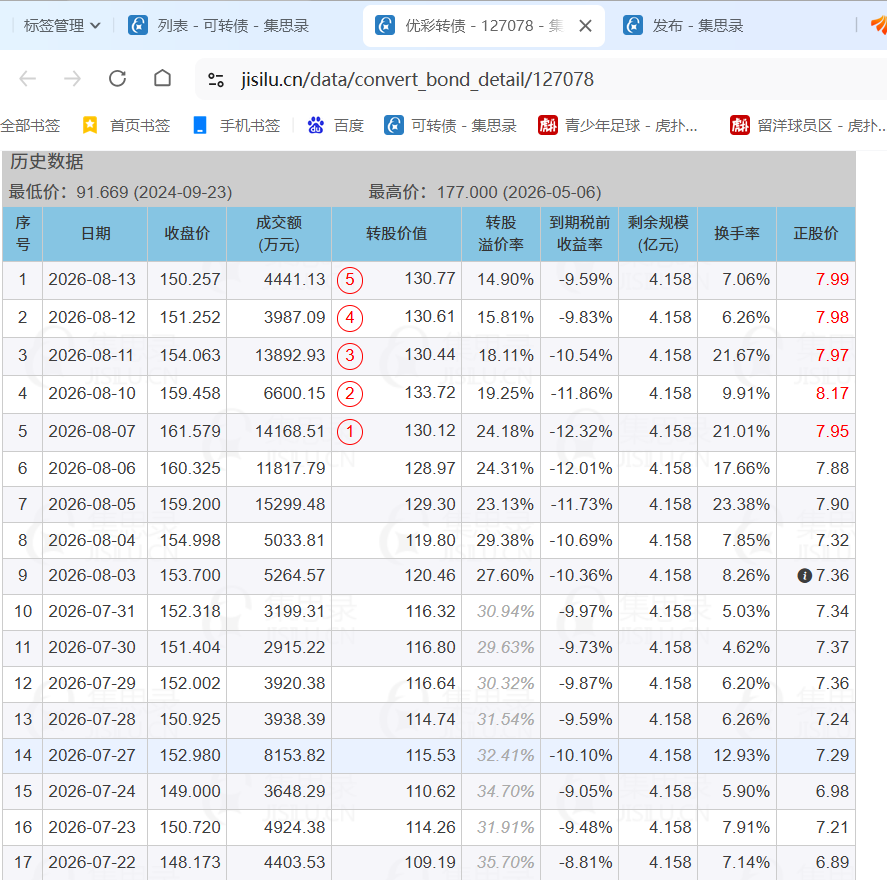Click the 成交额(万元) column header
This screenshot has height=880, width=887.
click(279, 234)
